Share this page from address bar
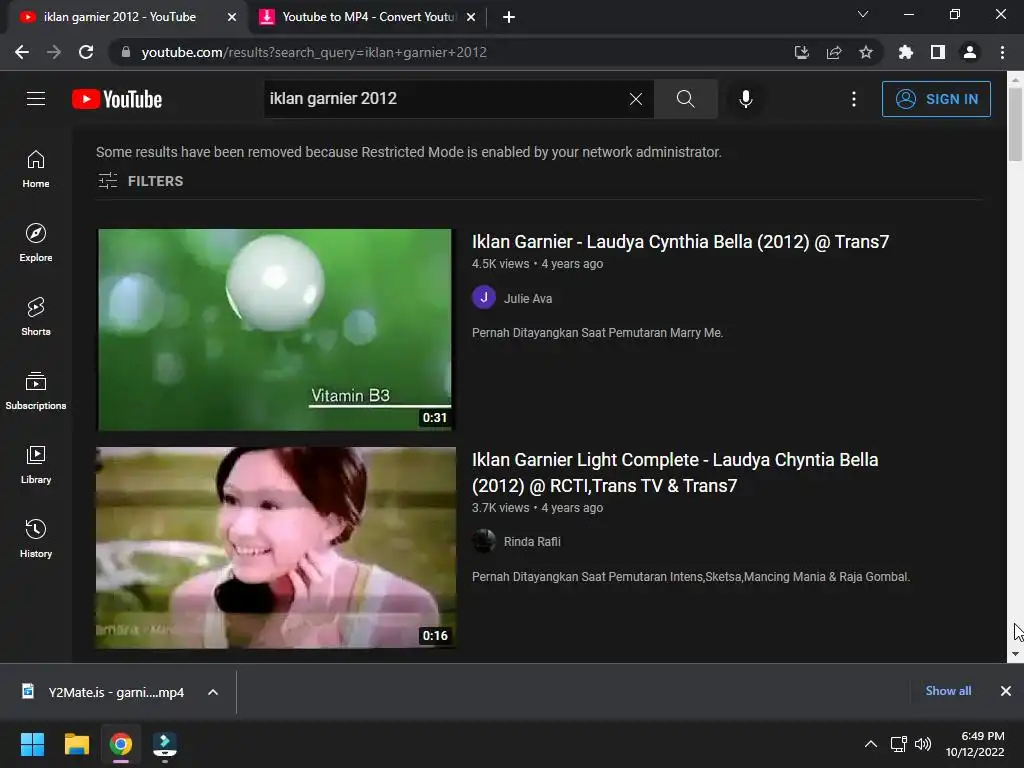The height and width of the screenshot is (768, 1024). pyautogui.click(x=833, y=52)
